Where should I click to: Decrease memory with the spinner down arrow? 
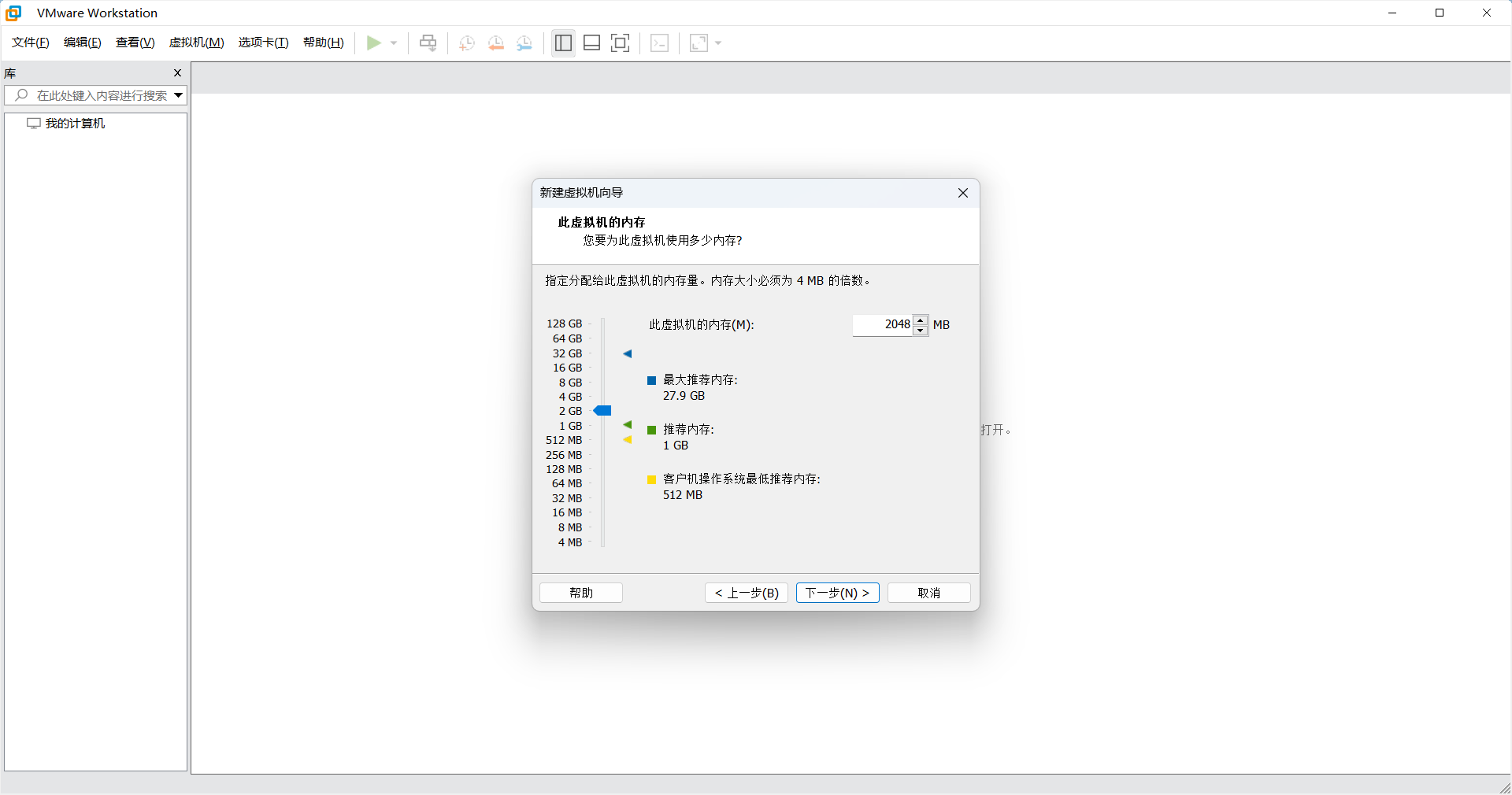click(921, 331)
